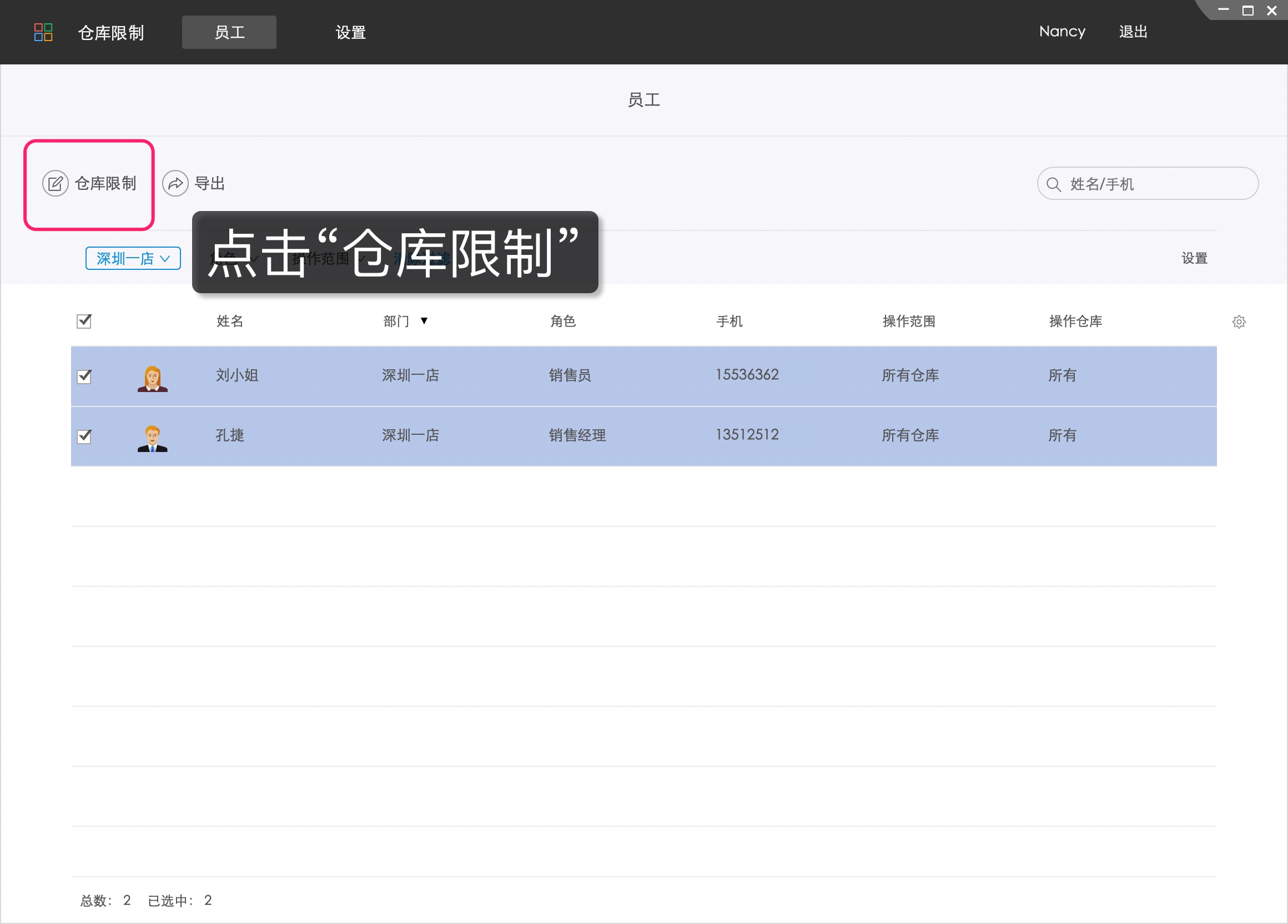Open column settings via the gear icon
1288x924 pixels.
tap(1240, 322)
